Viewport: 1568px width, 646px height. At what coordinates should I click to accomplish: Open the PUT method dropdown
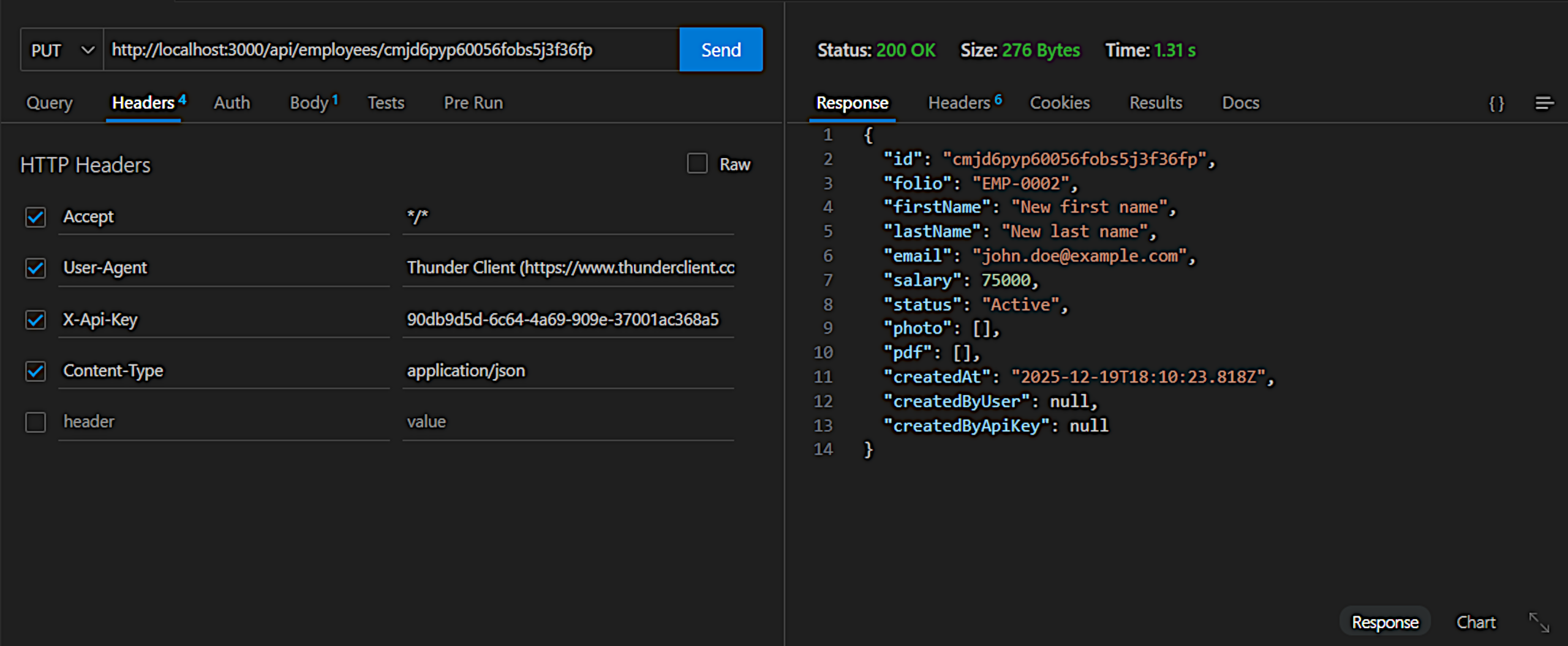click(62, 50)
